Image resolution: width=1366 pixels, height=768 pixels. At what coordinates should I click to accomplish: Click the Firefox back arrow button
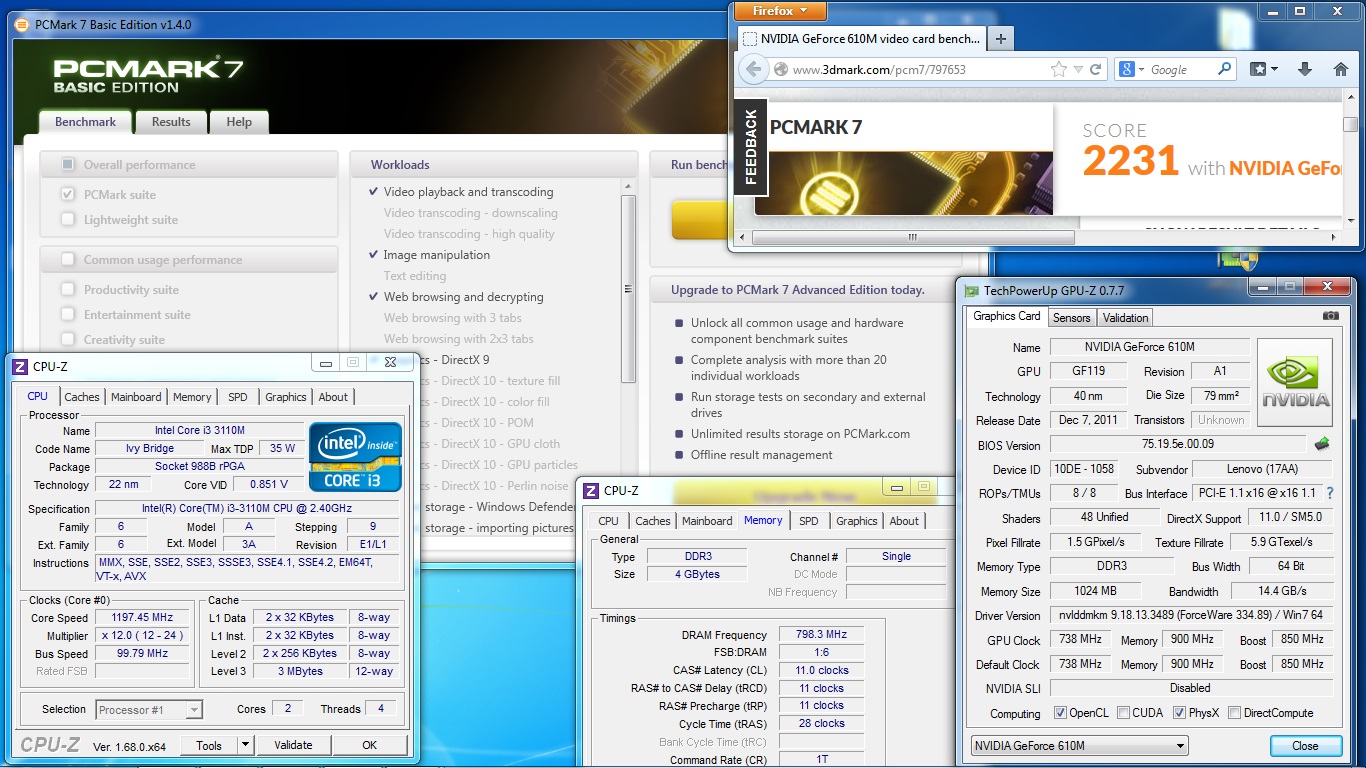753,70
